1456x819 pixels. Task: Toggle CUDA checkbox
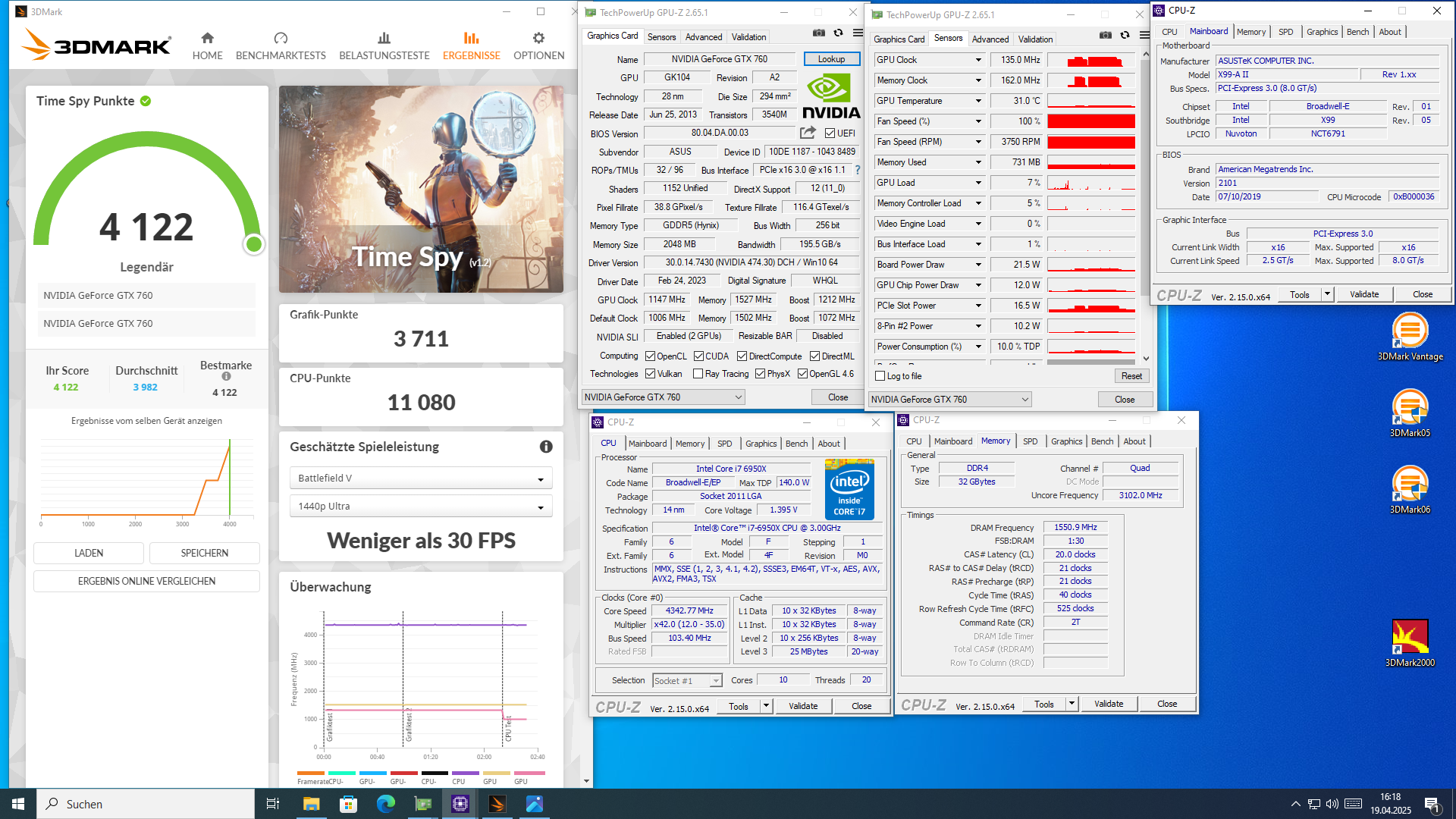tap(698, 356)
